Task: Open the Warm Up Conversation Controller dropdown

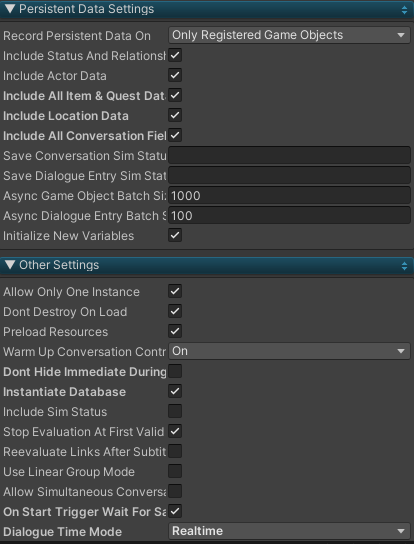Action: click(x=289, y=351)
